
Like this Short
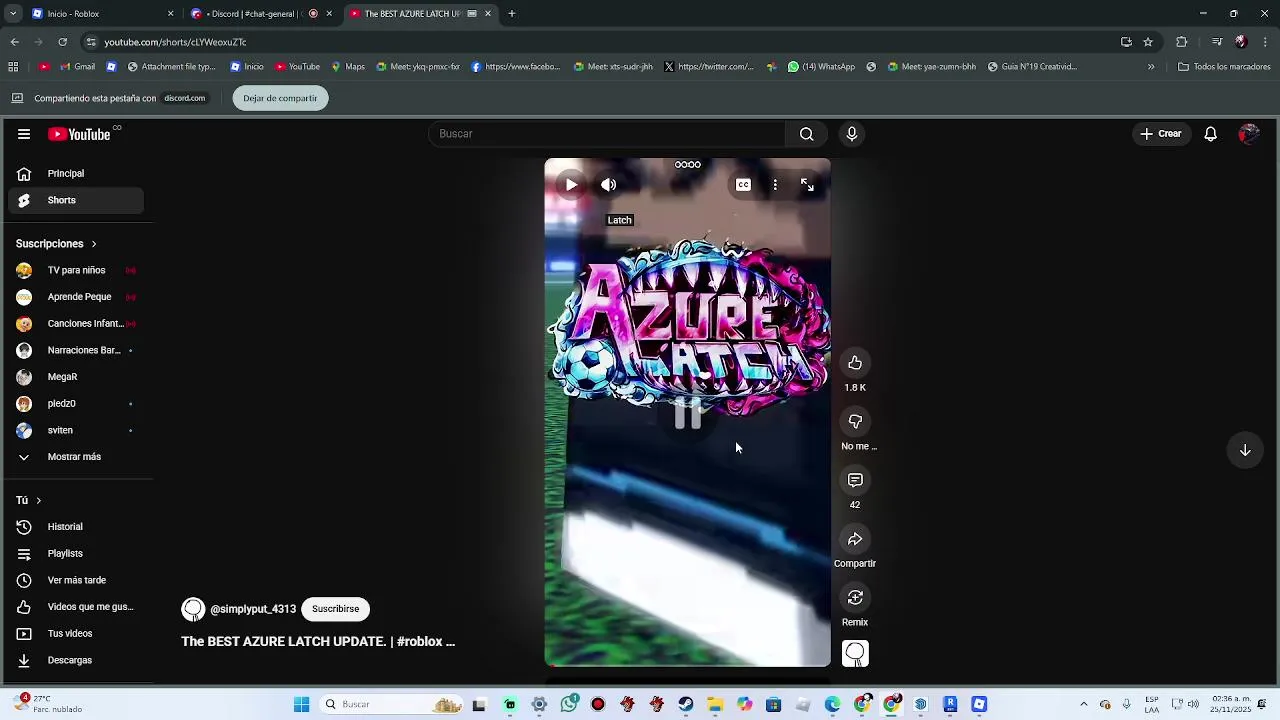[x=855, y=363]
